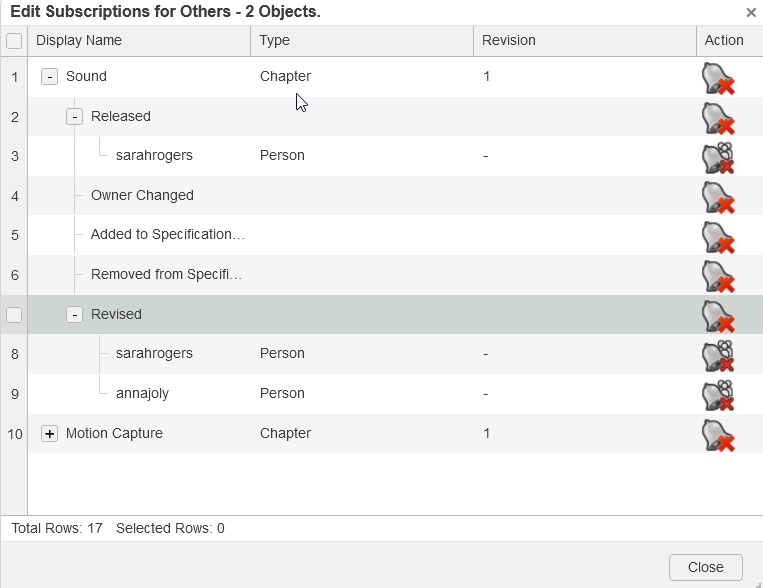The width and height of the screenshot is (763, 588).
Task: Remove annajoly person subscription icon
Action: tap(718, 395)
